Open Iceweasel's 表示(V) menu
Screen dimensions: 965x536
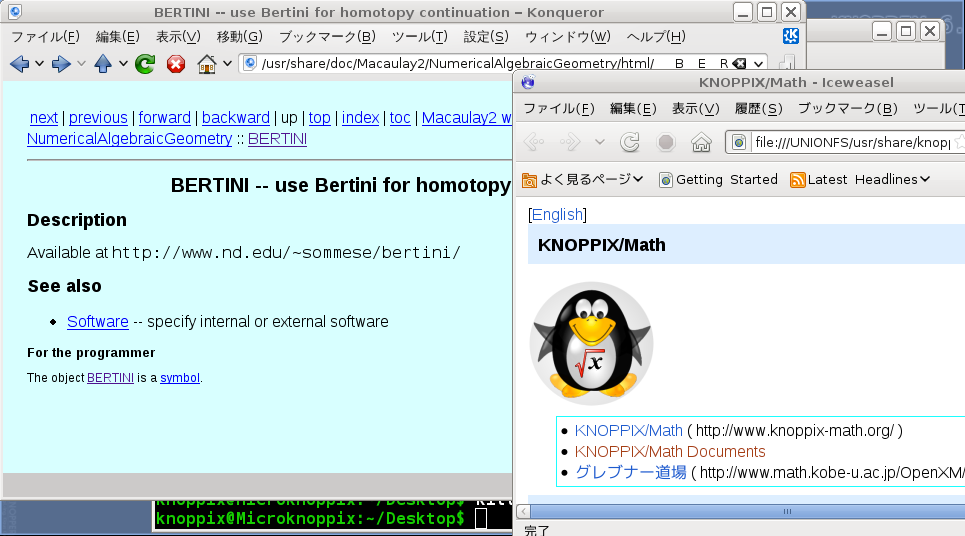pos(695,109)
